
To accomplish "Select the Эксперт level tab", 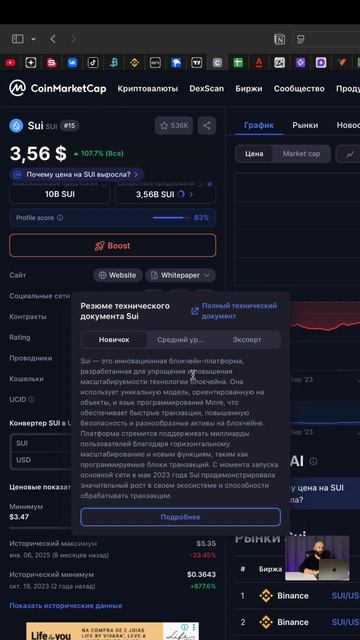I will tap(247, 340).
